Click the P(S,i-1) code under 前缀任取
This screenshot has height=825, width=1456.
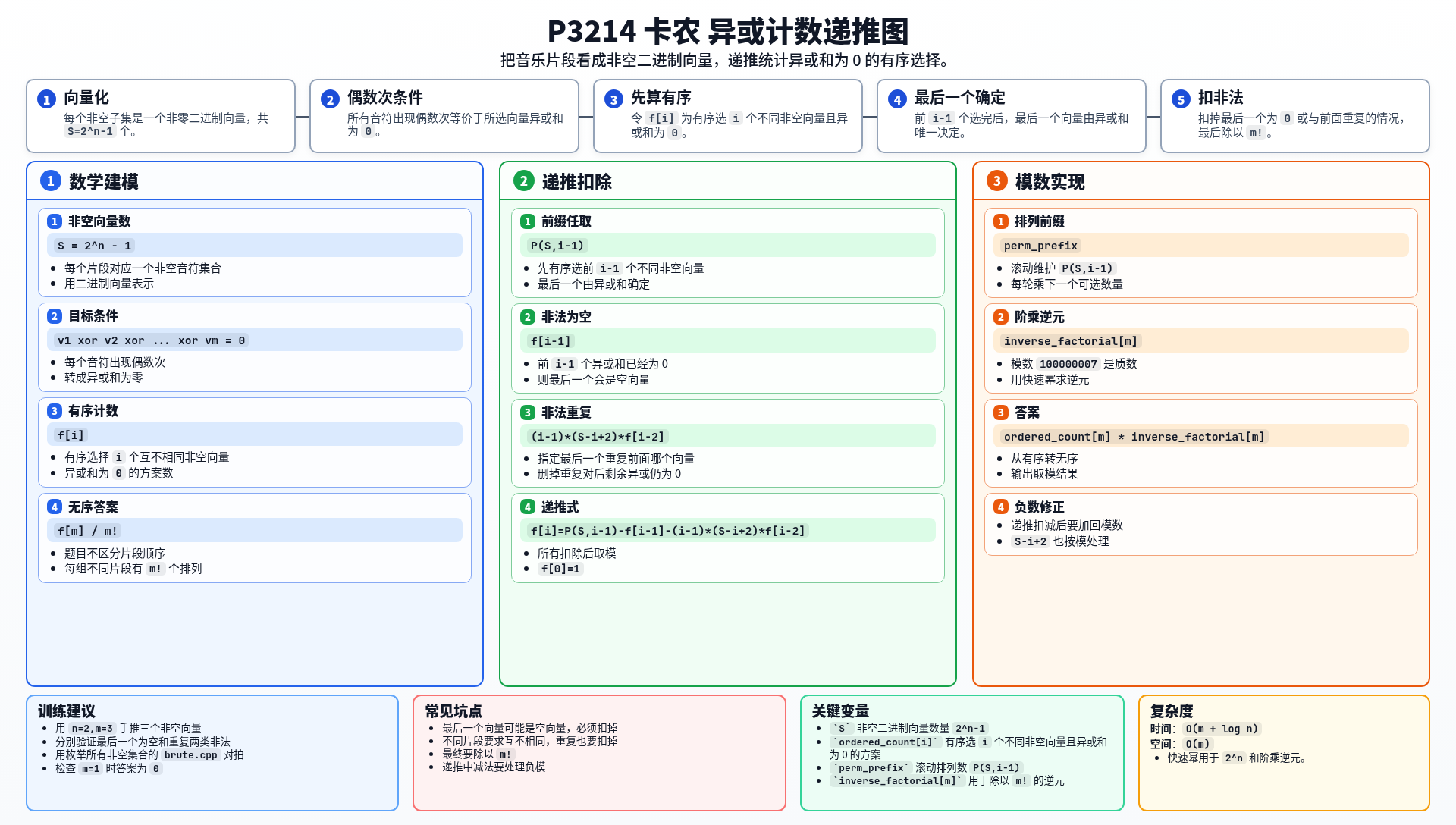(557, 246)
